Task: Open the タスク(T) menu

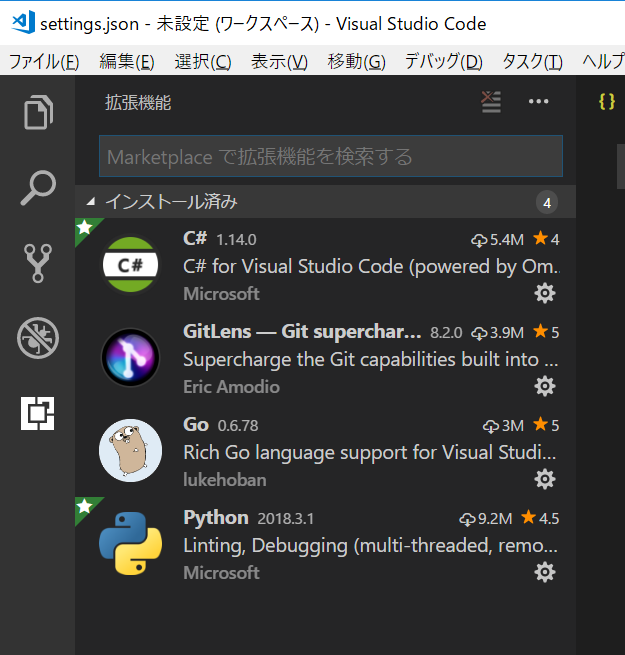Action: pos(533,62)
